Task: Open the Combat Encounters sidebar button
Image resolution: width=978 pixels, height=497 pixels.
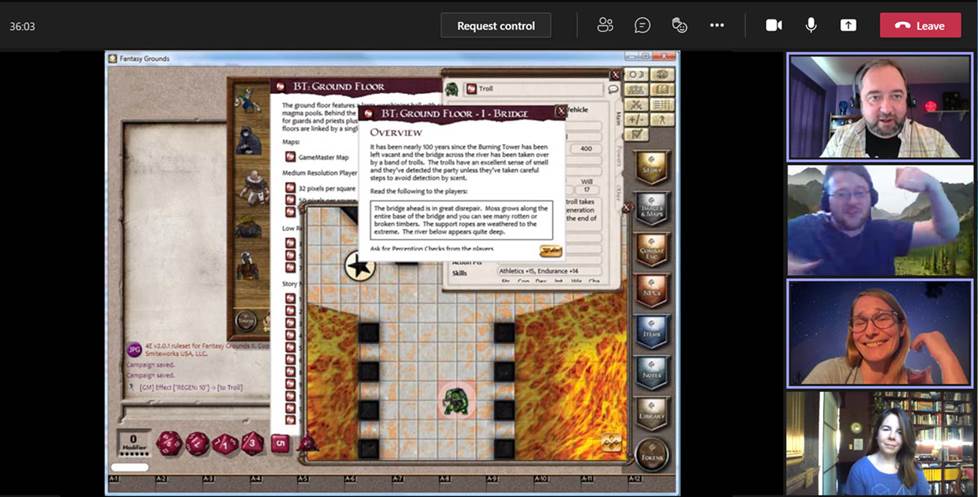Action: click(651, 249)
